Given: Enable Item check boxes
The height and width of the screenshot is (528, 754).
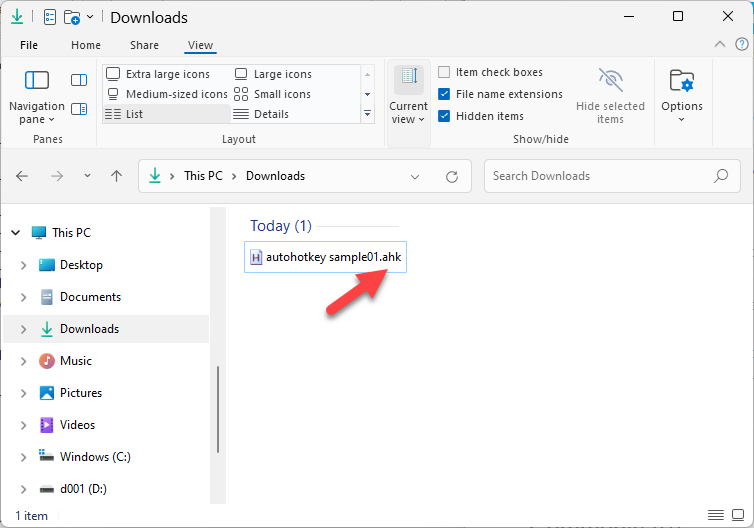Looking at the screenshot, I should click(444, 72).
